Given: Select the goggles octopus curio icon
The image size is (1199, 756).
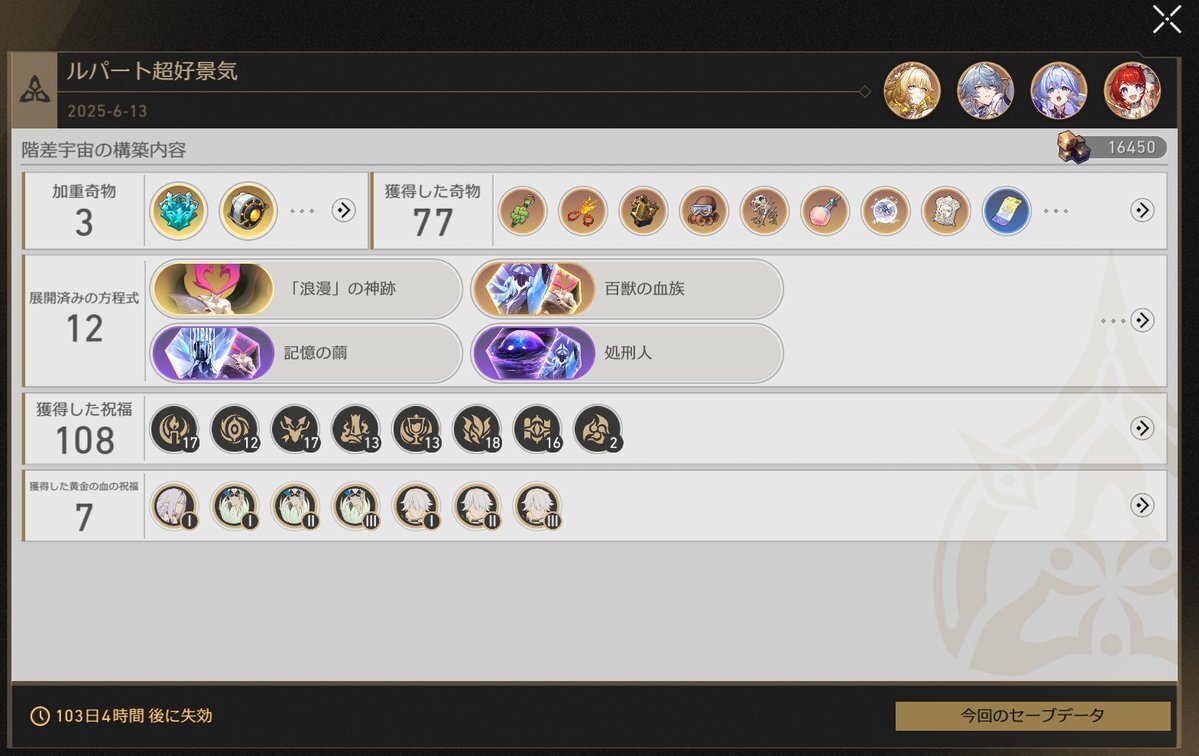Looking at the screenshot, I should (703, 210).
